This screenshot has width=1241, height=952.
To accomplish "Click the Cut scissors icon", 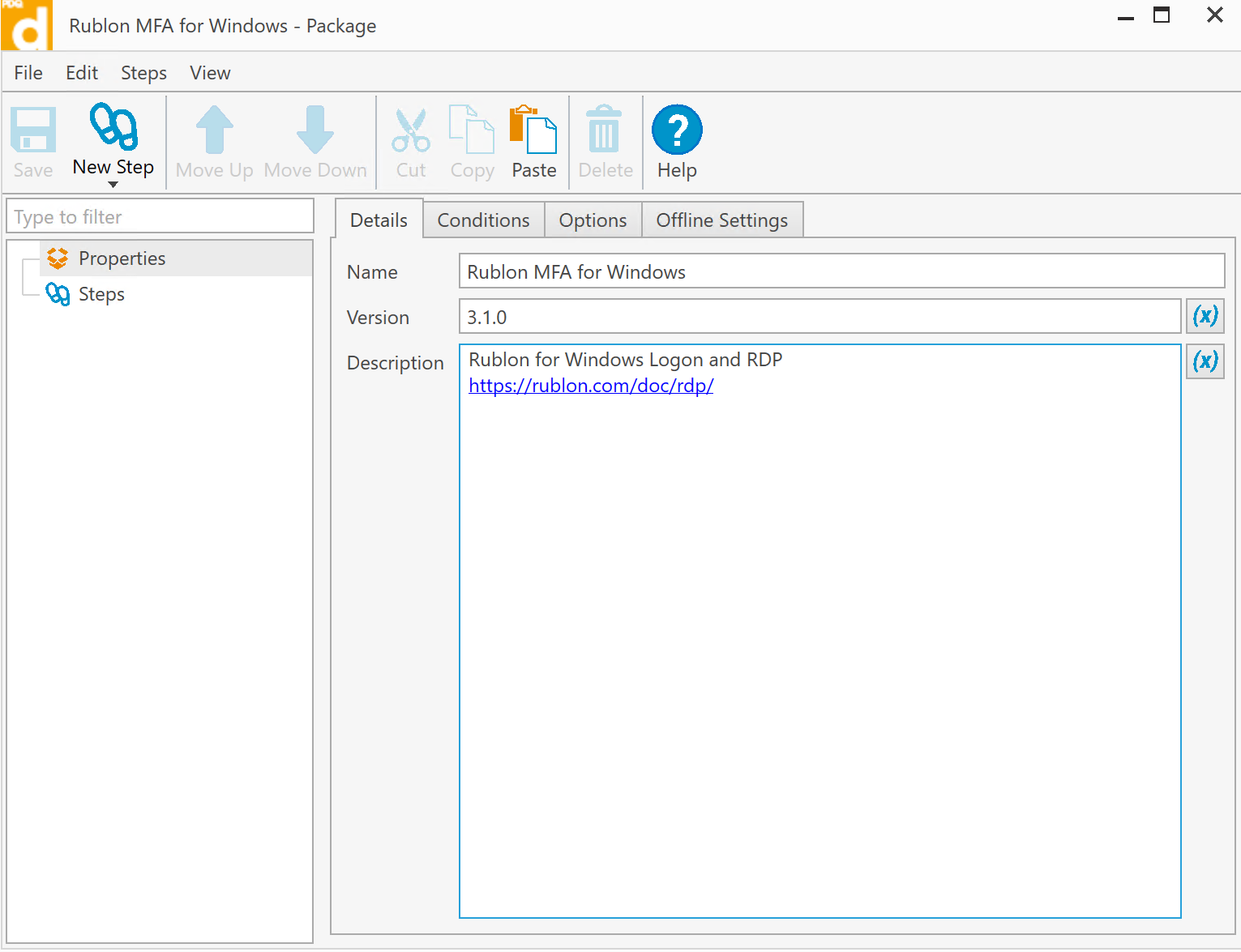I will 411,130.
